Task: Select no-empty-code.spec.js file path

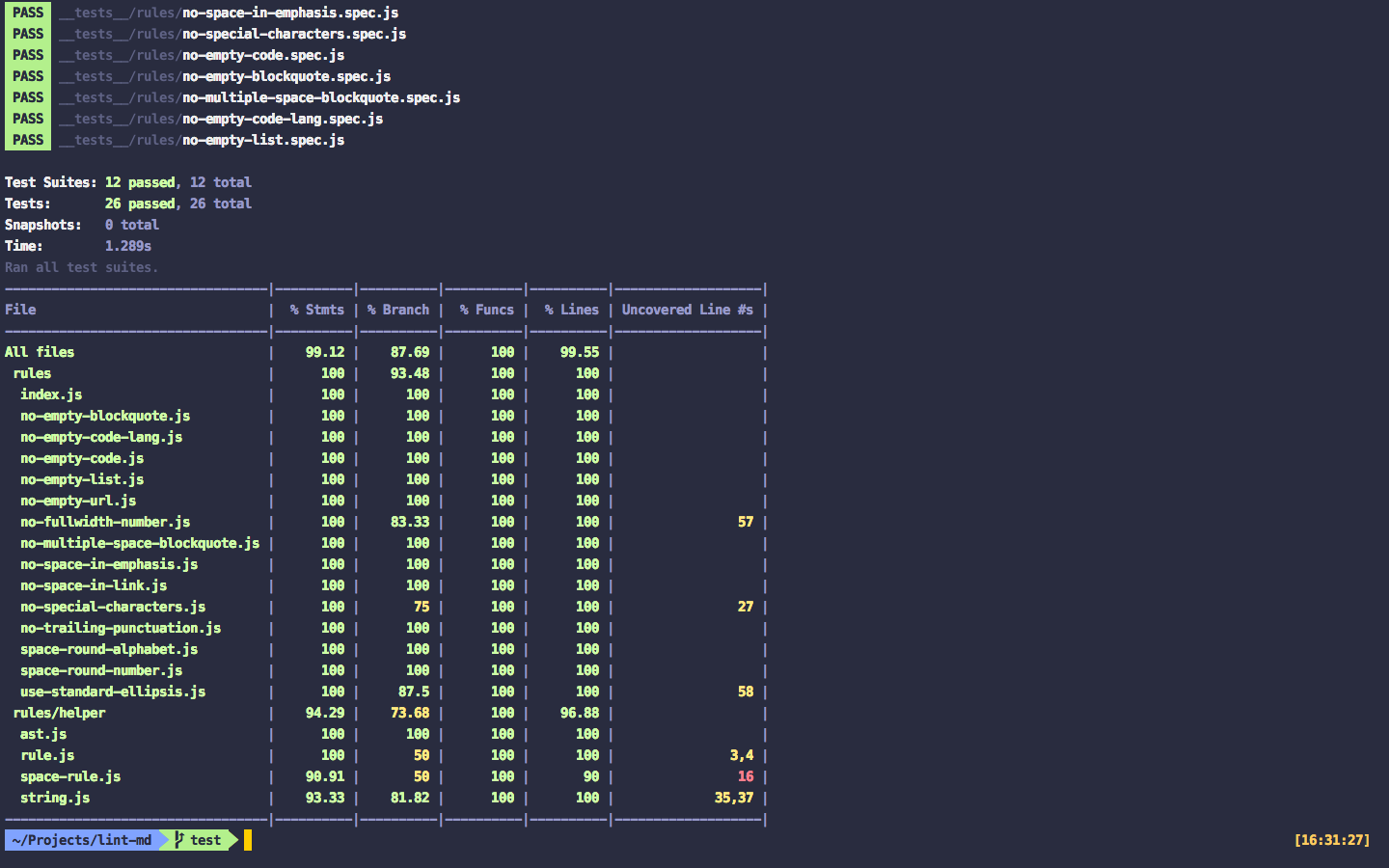Action: [202, 55]
